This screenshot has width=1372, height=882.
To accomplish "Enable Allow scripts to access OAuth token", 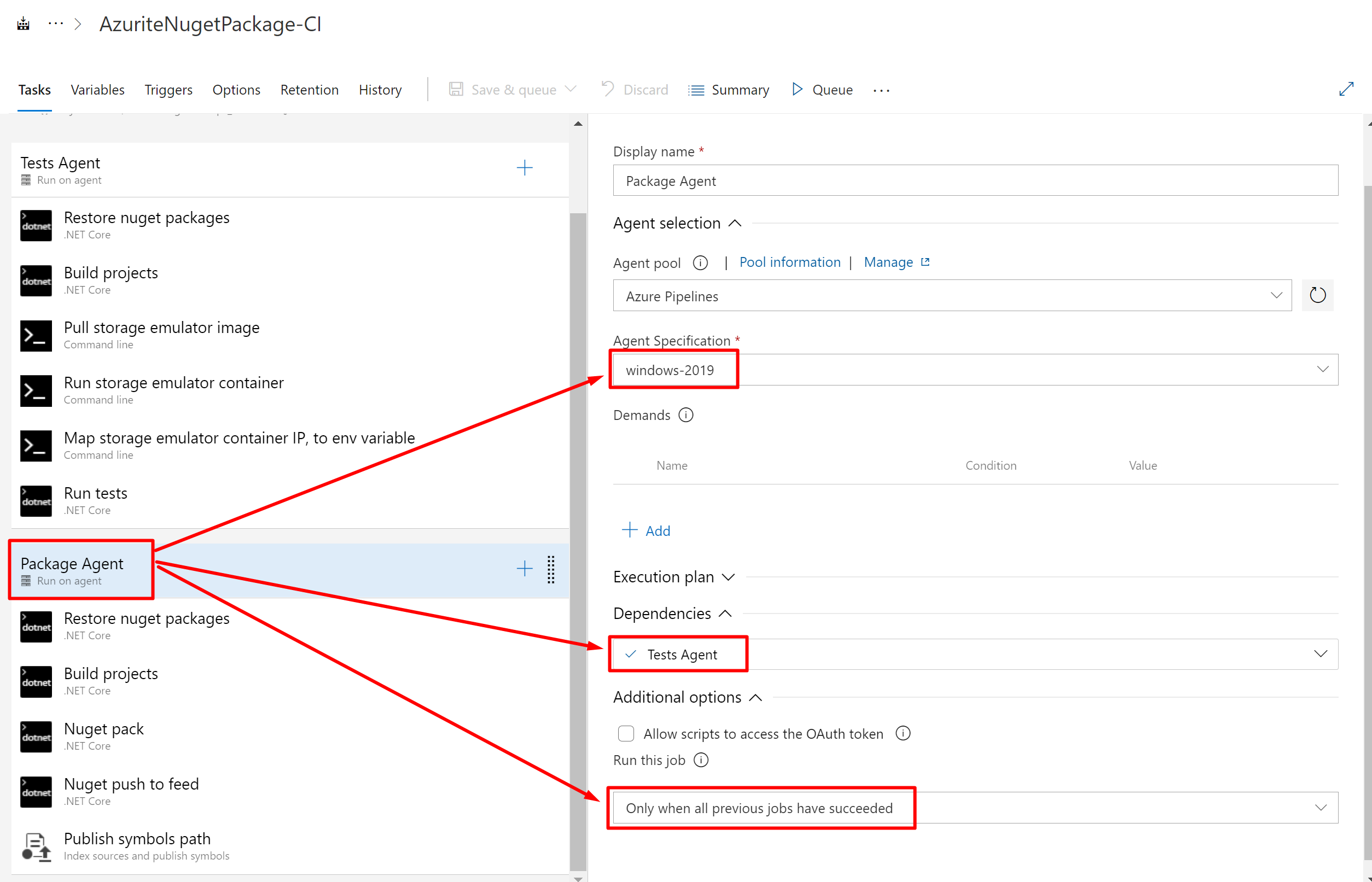I will tap(626, 734).
